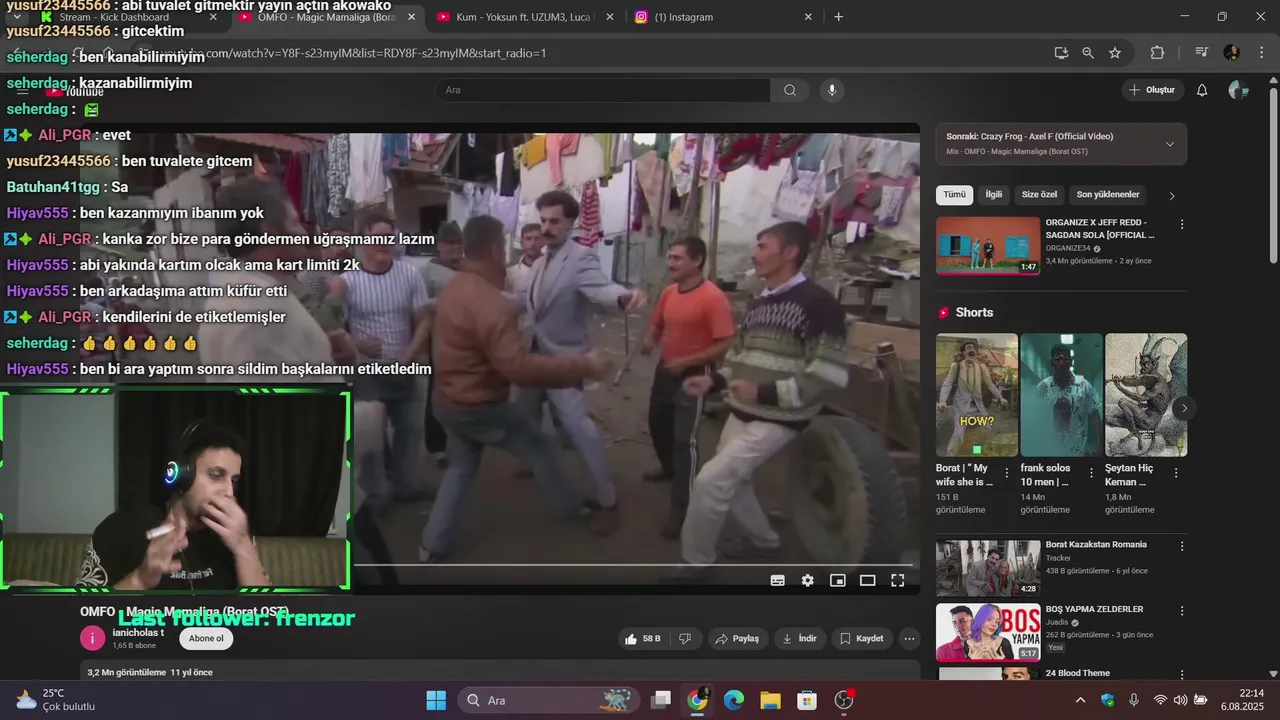The width and height of the screenshot is (1280, 720).
Task: Click the Abone ol subscribe button
Action: click(206, 638)
